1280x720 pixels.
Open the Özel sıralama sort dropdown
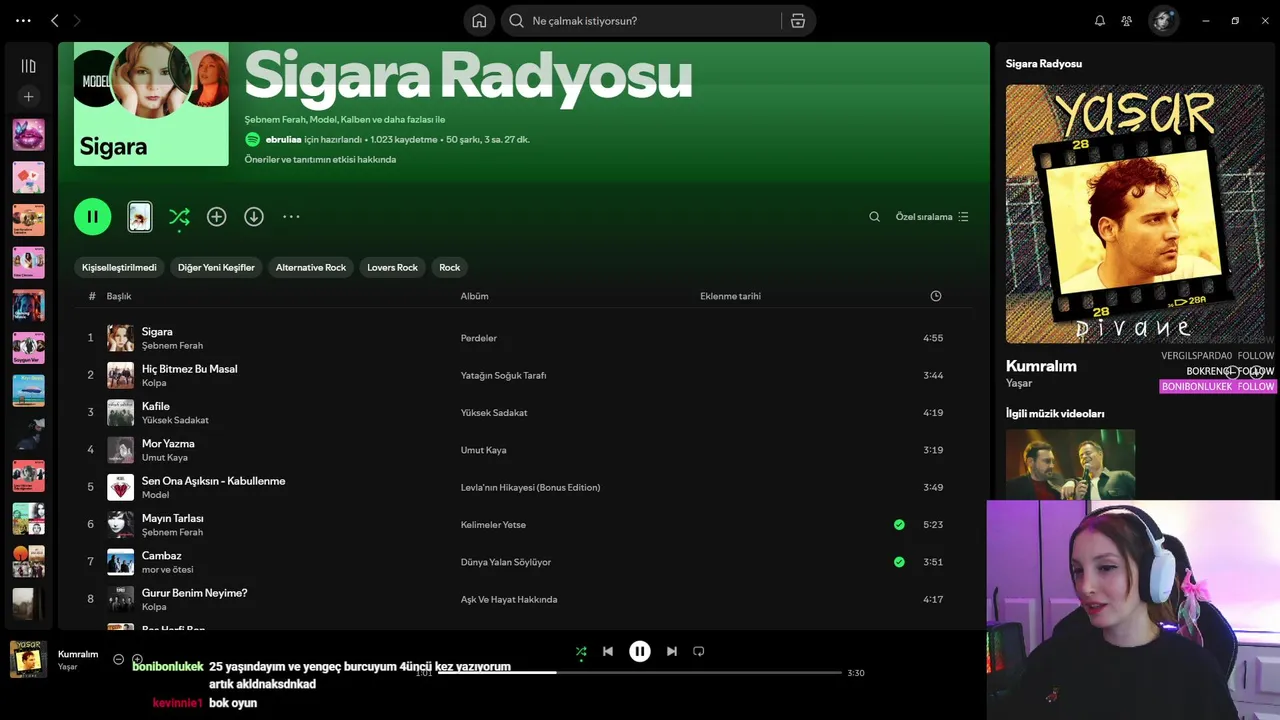point(932,217)
